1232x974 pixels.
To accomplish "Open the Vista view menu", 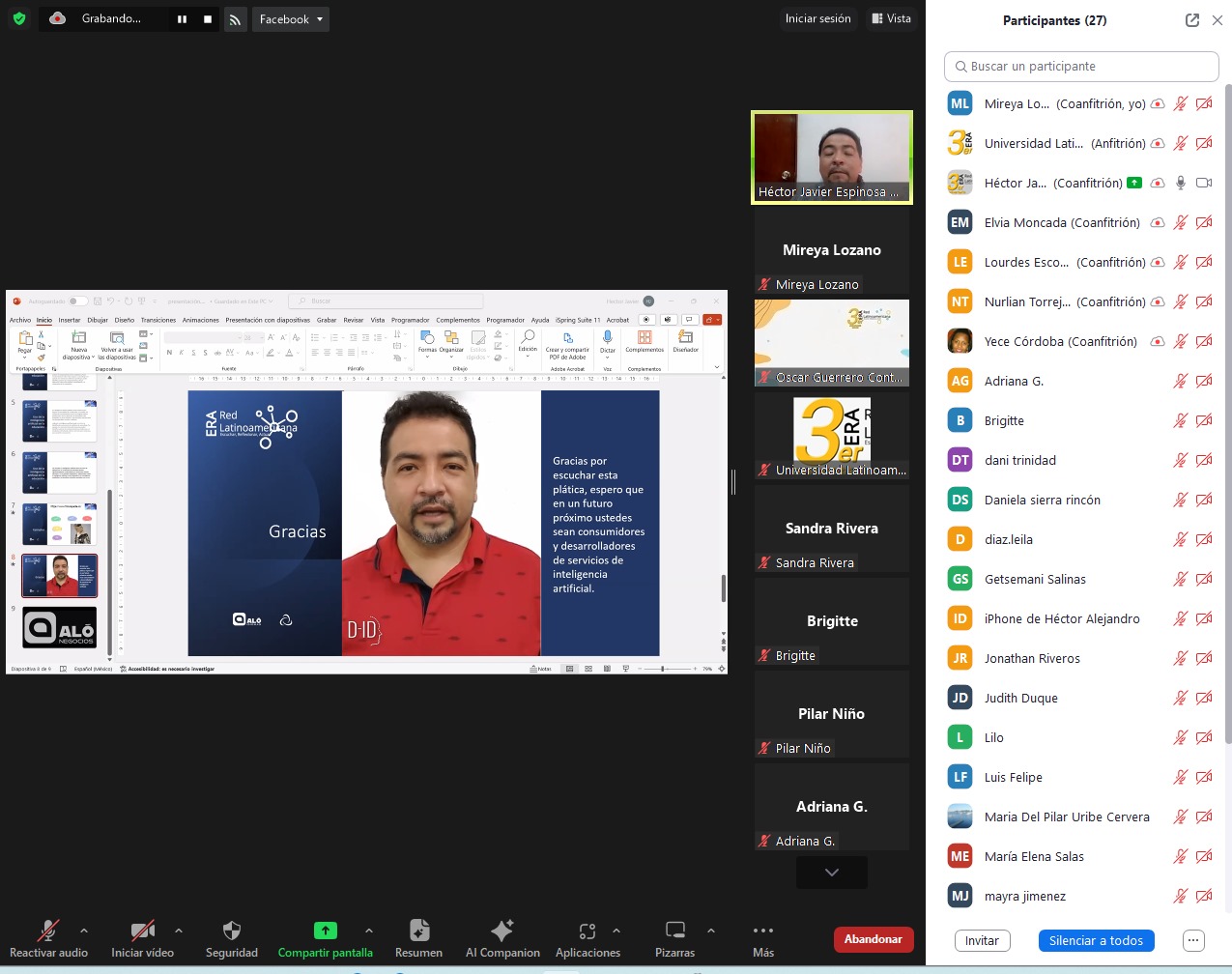I will [891, 18].
